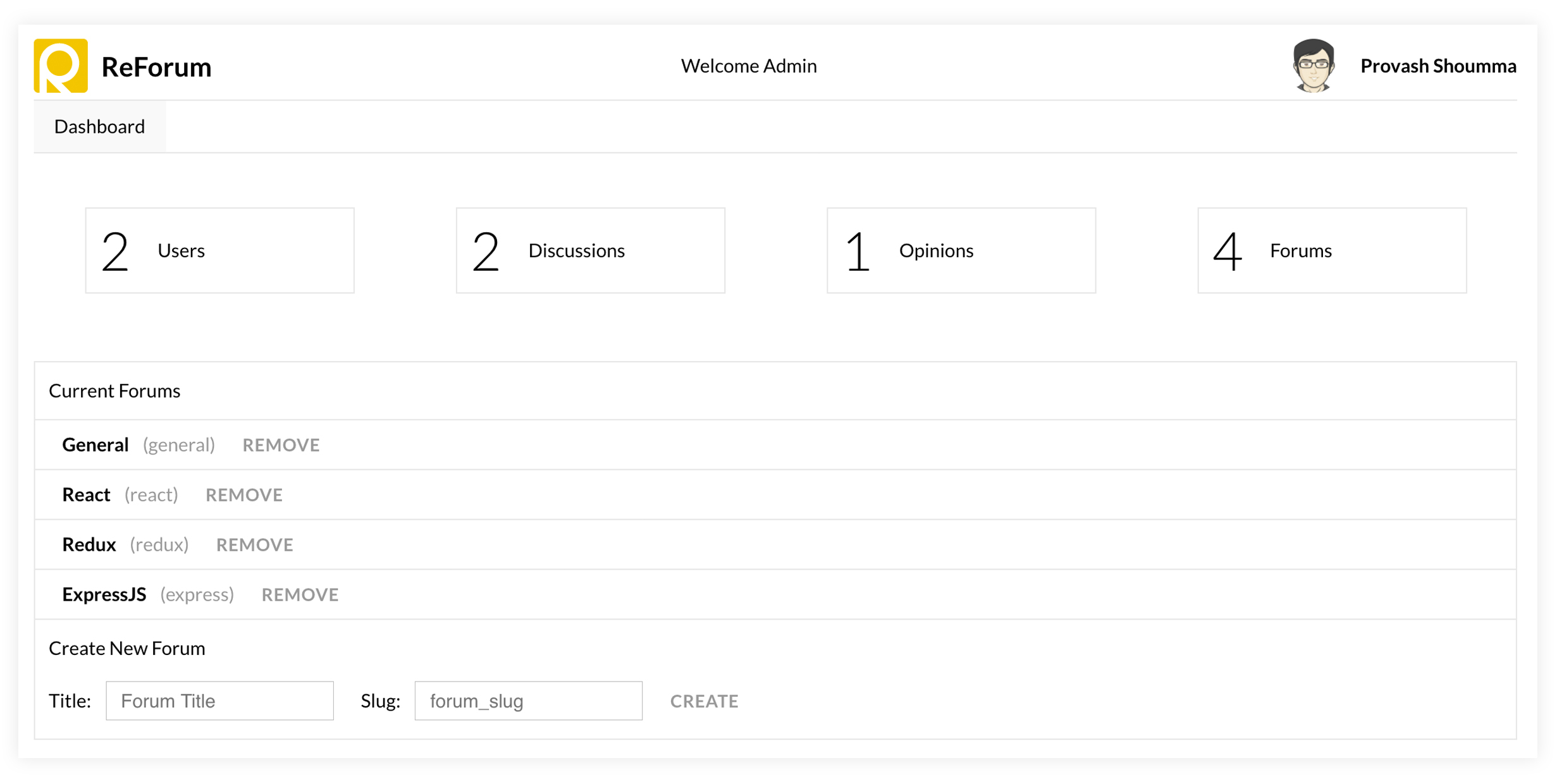1557x784 pixels.
Task: Click the Discussions count card
Action: click(590, 250)
